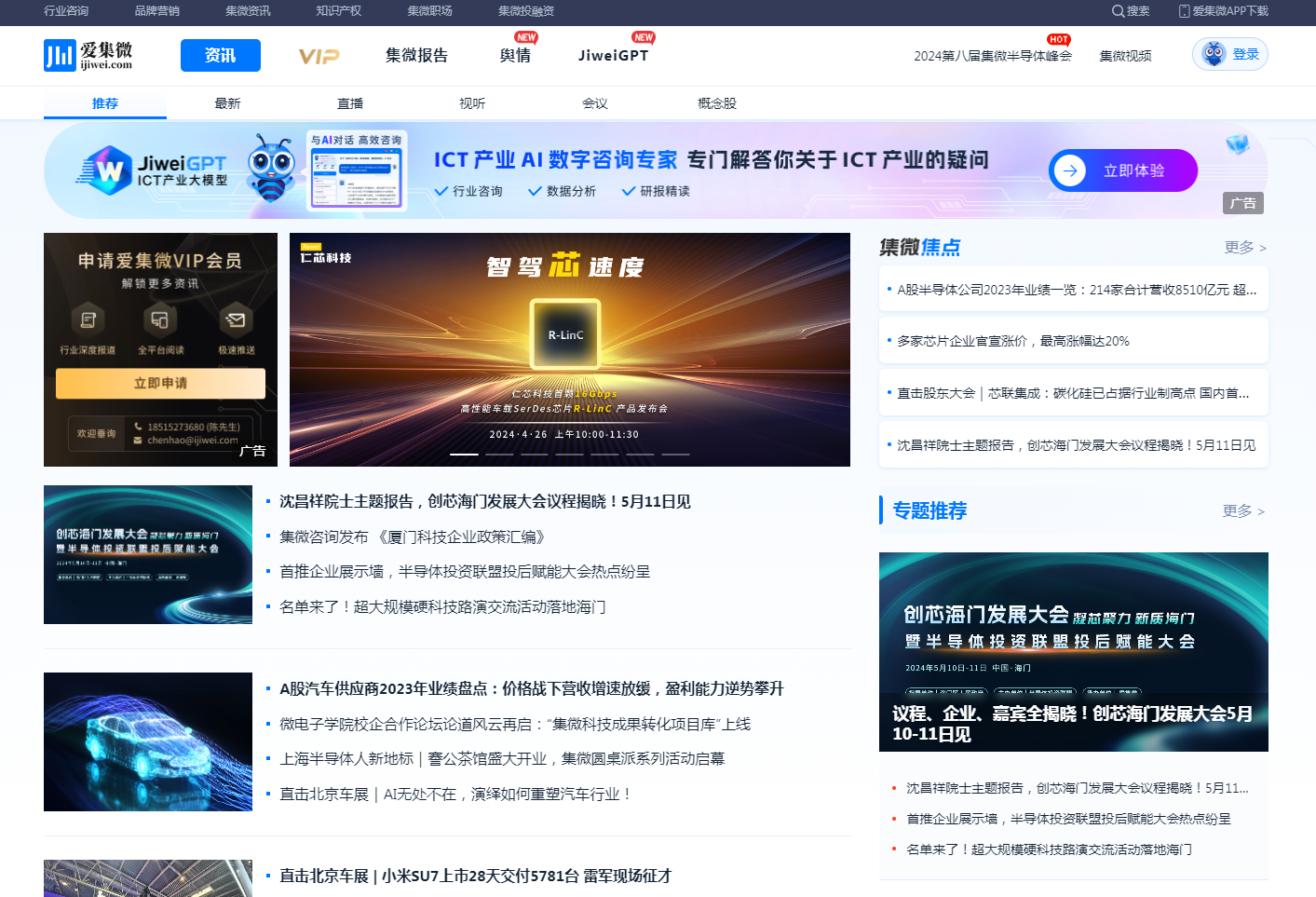This screenshot has width=1316, height=897.
Task: Open 2024第八届集微半导体峰会 link
Action: (x=993, y=56)
